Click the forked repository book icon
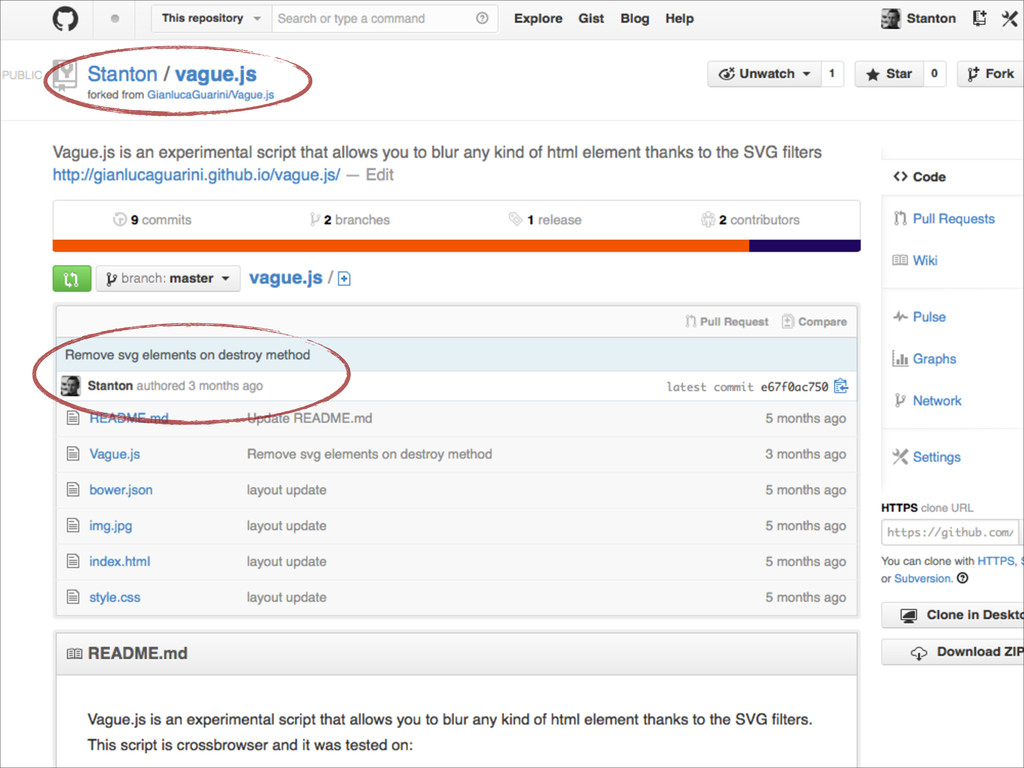This screenshot has height=768, width=1024. click(x=64, y=75)
